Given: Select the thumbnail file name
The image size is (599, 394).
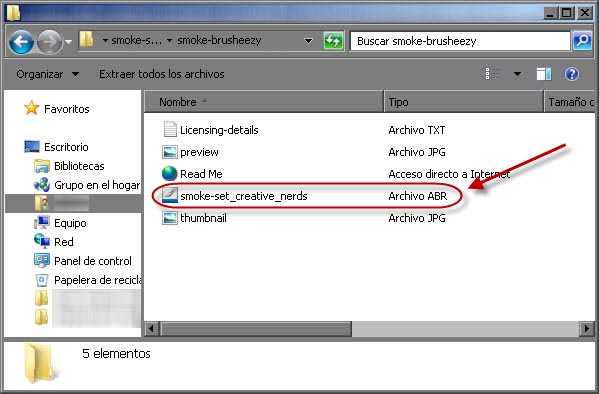Looking at the screenshot, I should tap(203, 218).
